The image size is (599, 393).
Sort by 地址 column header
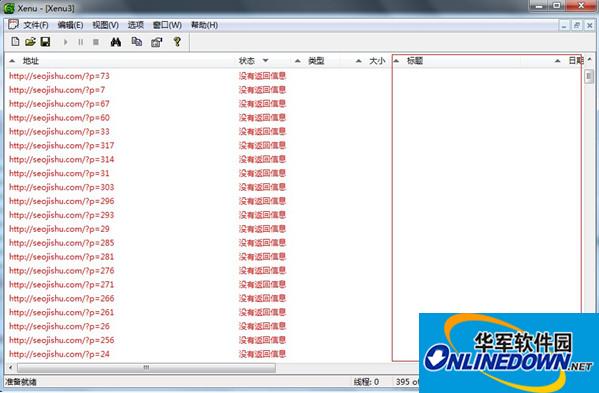coord(120,61)
